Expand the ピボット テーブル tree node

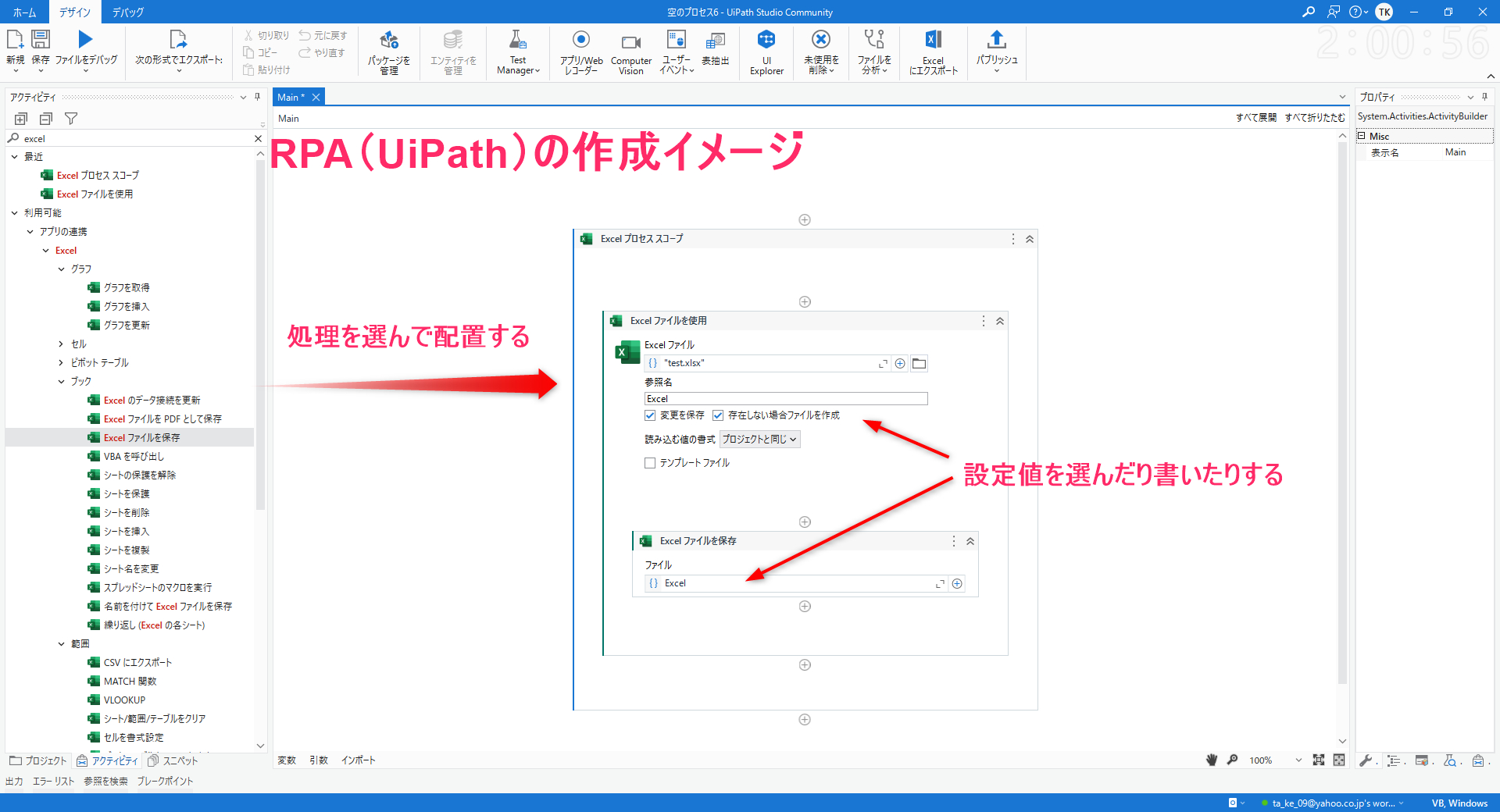pos(61,363)
